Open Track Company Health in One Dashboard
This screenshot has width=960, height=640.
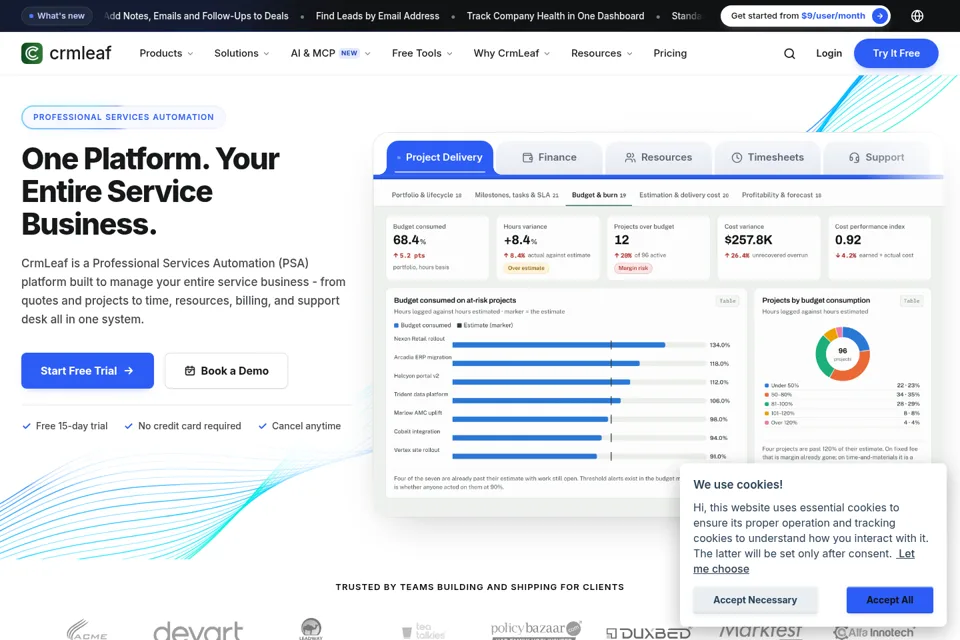coord(555,16)
